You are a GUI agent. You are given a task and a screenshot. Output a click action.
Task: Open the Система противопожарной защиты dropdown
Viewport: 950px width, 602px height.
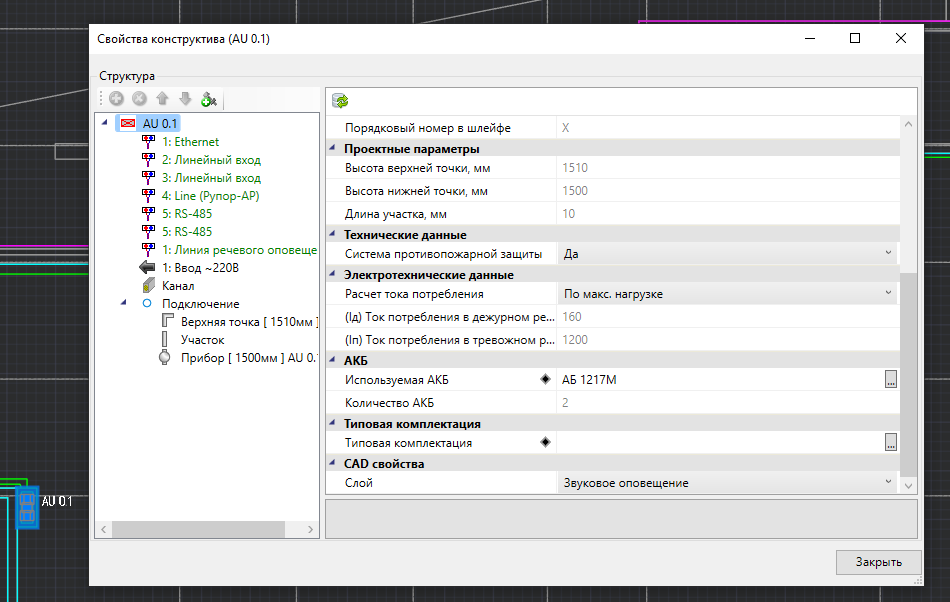coord(888,254)
